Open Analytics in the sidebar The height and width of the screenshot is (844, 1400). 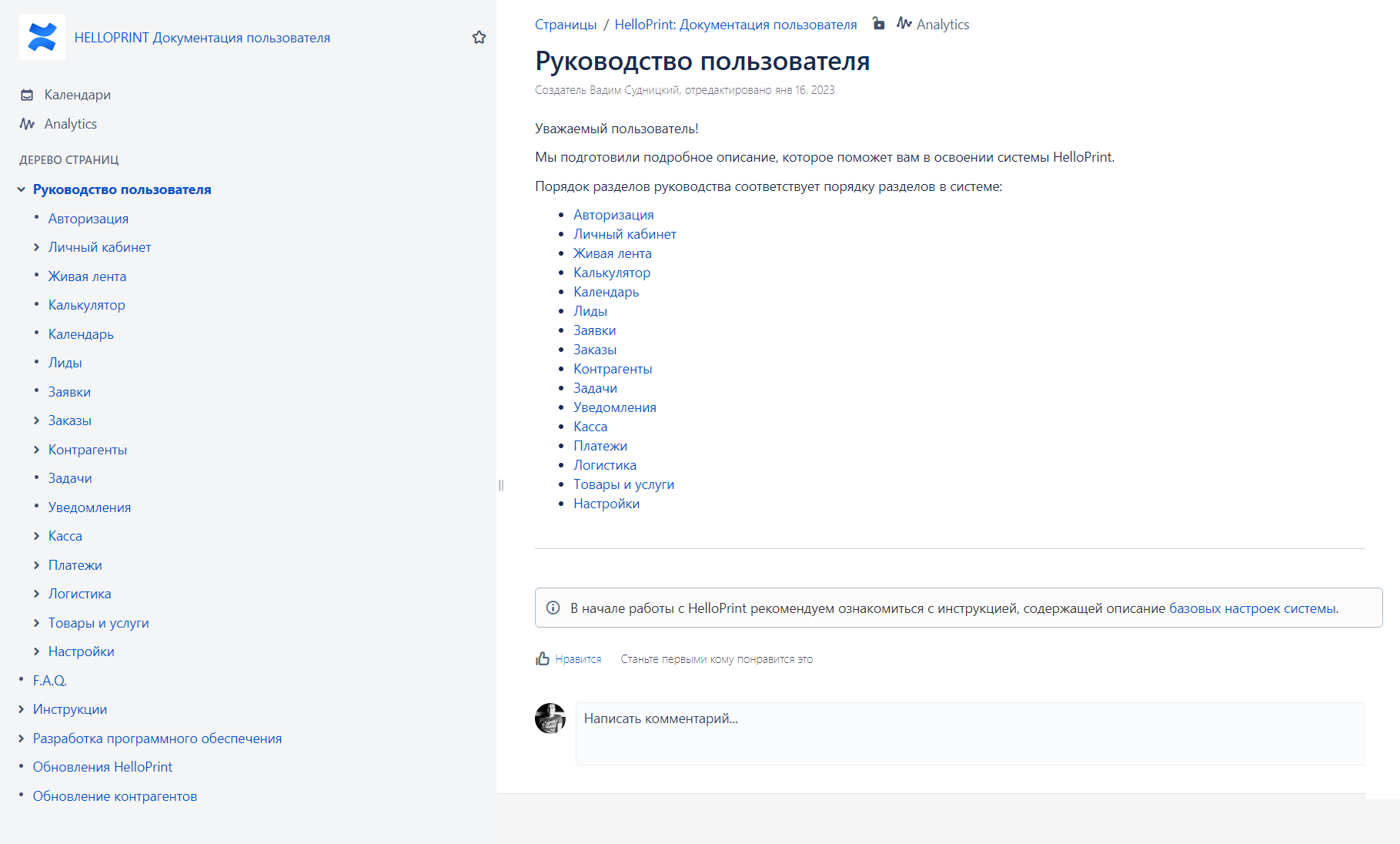click(x=70, y=124)
